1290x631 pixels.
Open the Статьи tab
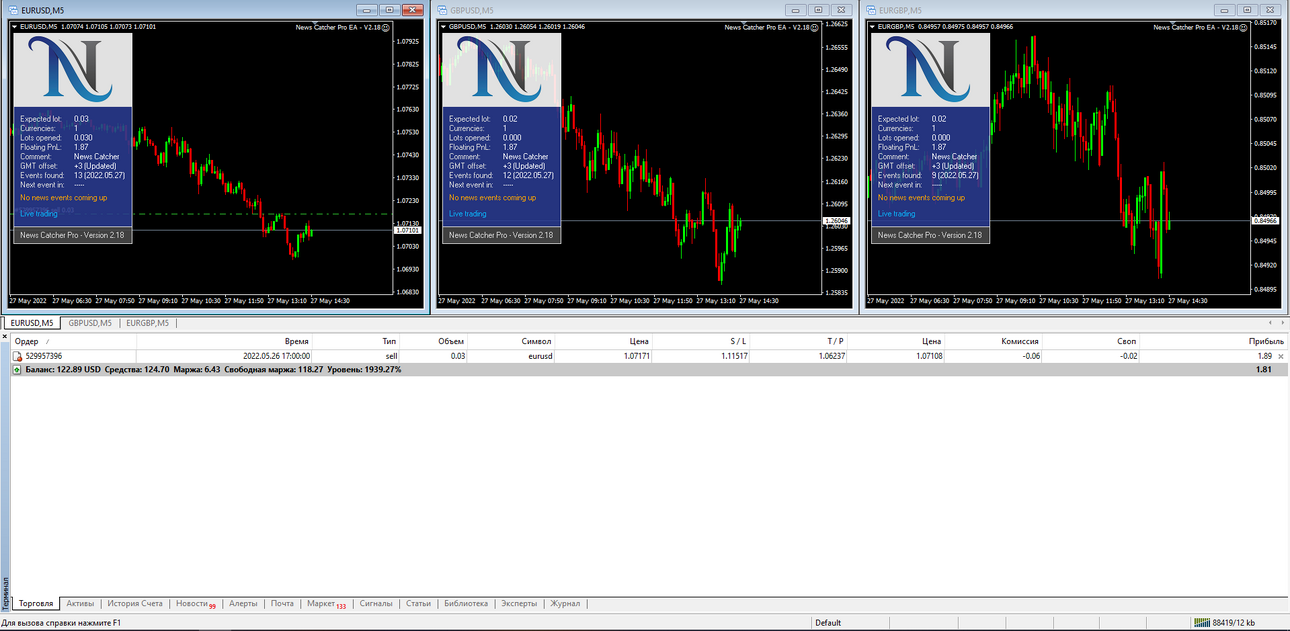pos(418,604)
